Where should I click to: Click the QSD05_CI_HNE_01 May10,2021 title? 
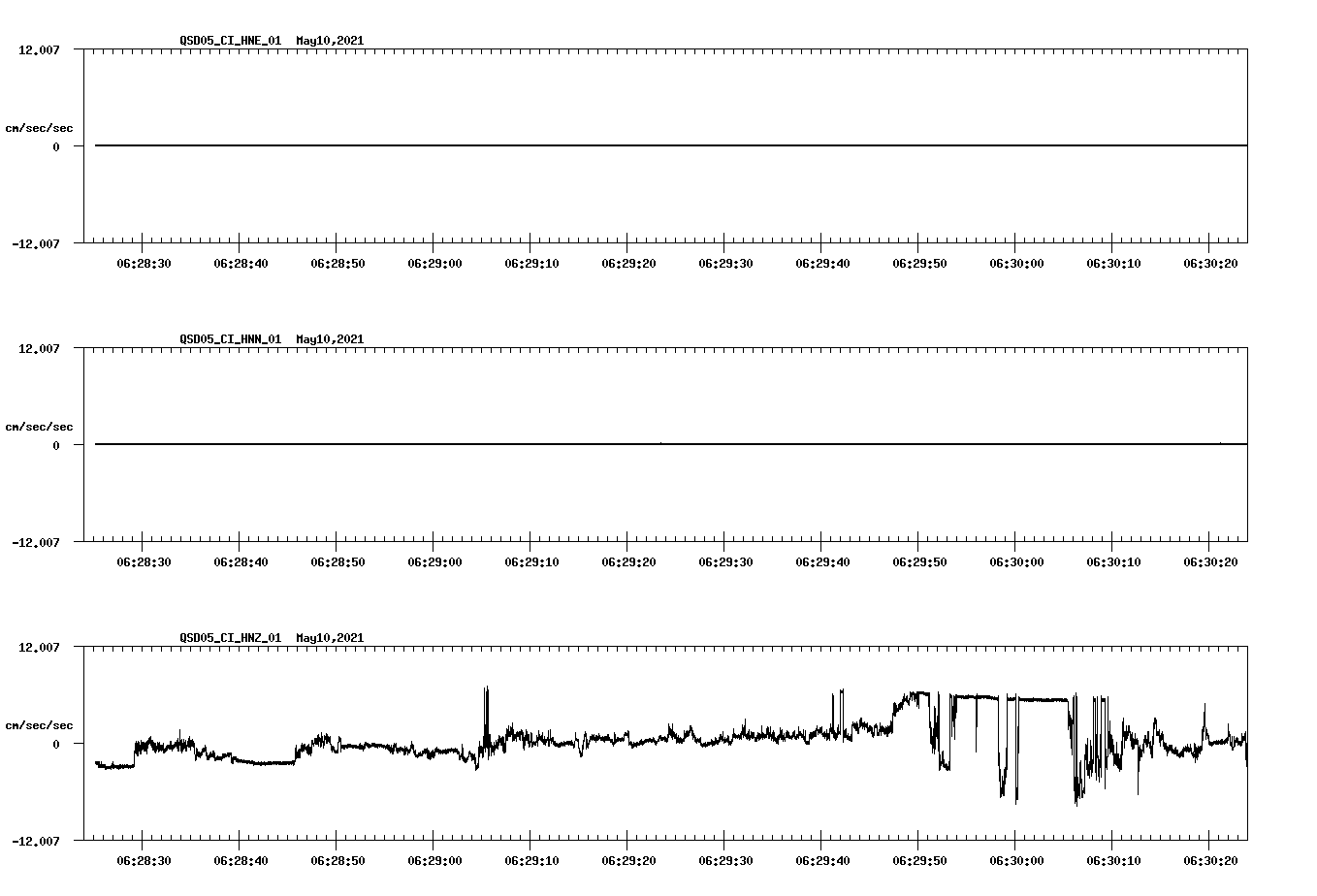[272, 41]
